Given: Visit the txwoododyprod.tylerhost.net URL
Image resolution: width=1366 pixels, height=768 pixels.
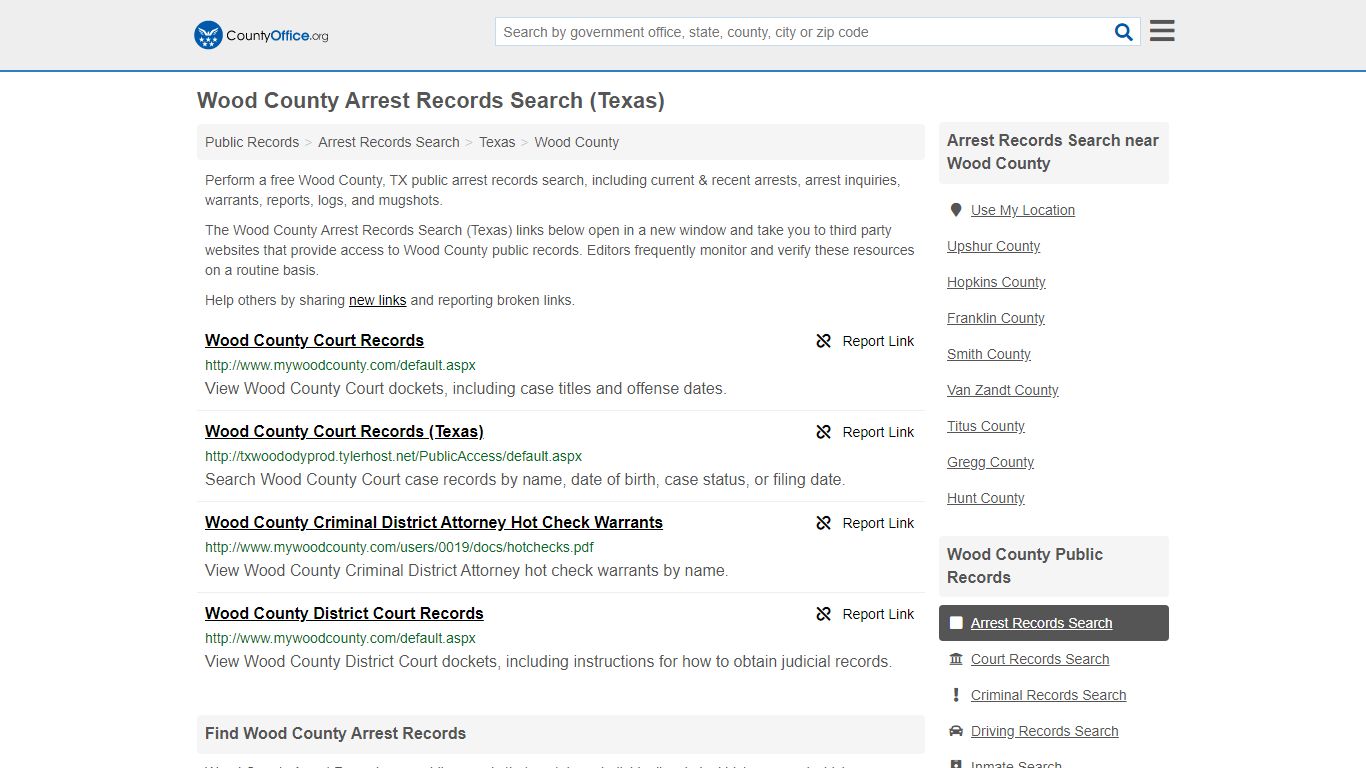Looking at the screenshot, I should 393,456.
